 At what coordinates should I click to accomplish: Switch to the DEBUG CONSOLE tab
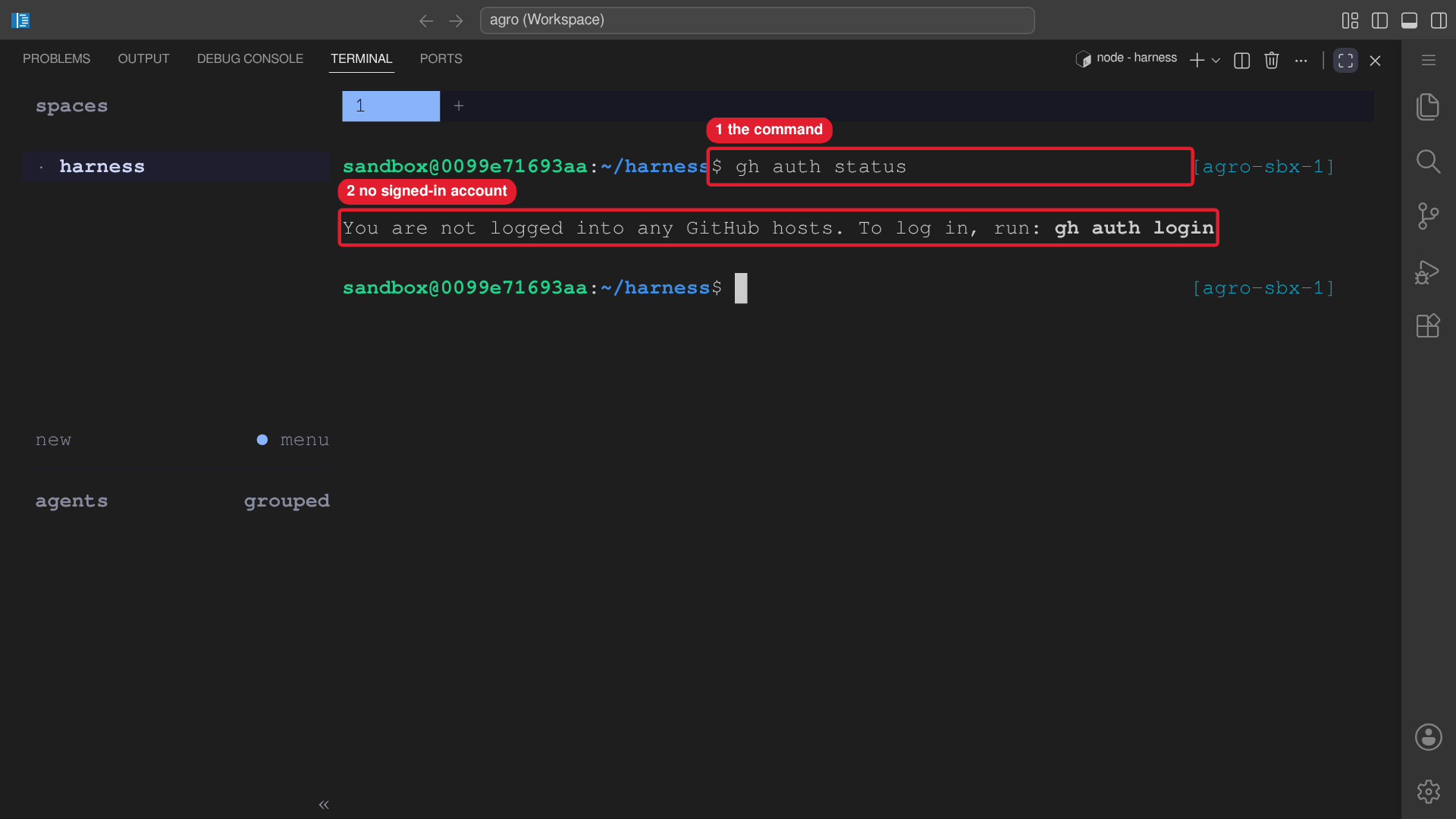click(250, 58)
